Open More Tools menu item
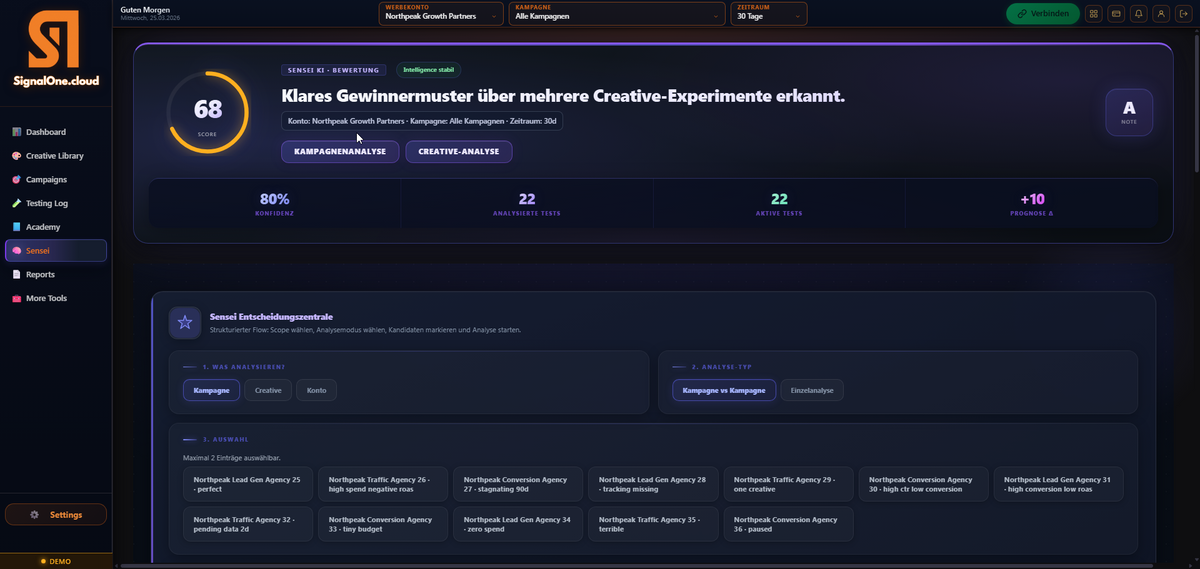 [x=56, y=298]
